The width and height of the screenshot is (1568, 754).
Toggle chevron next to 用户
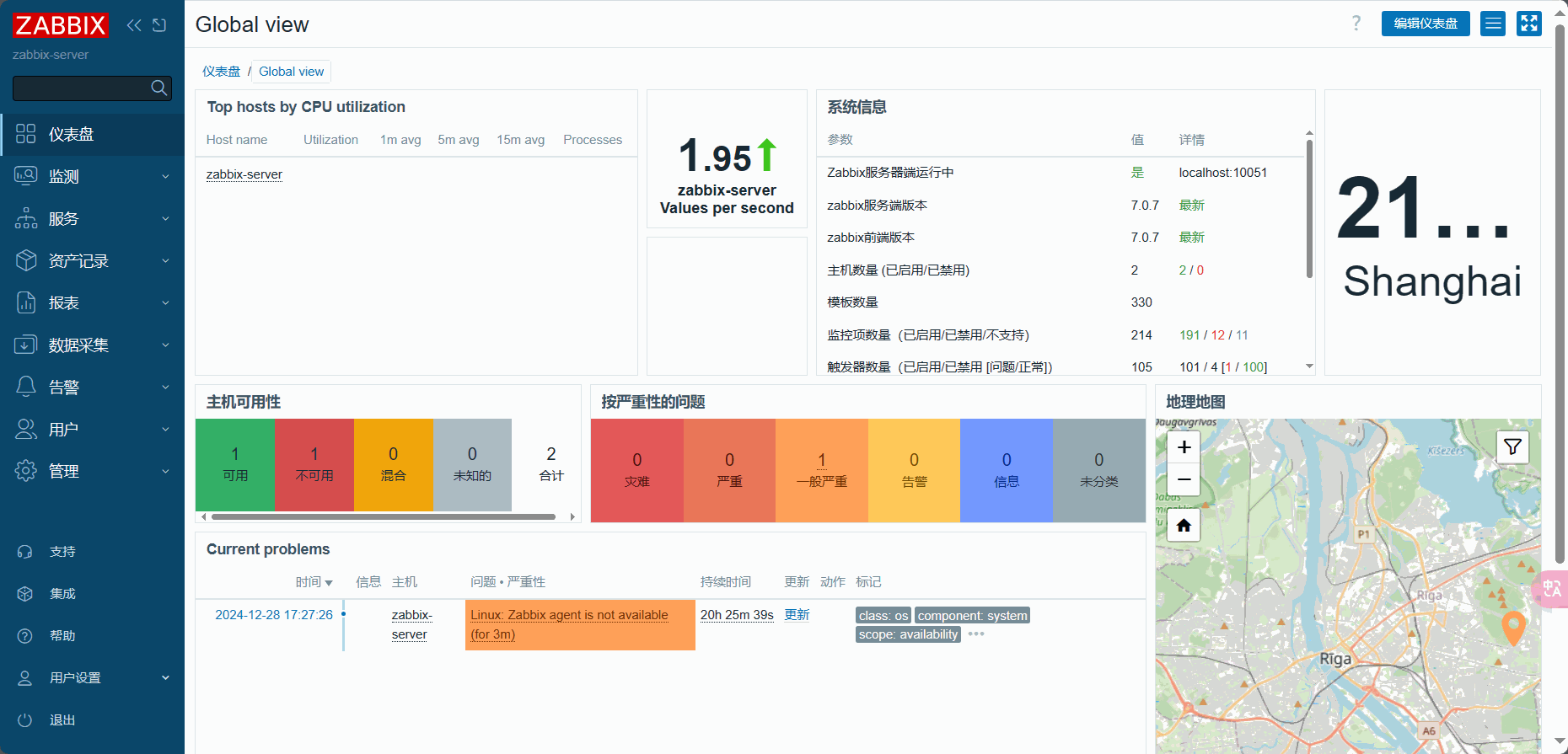(165, 429)
